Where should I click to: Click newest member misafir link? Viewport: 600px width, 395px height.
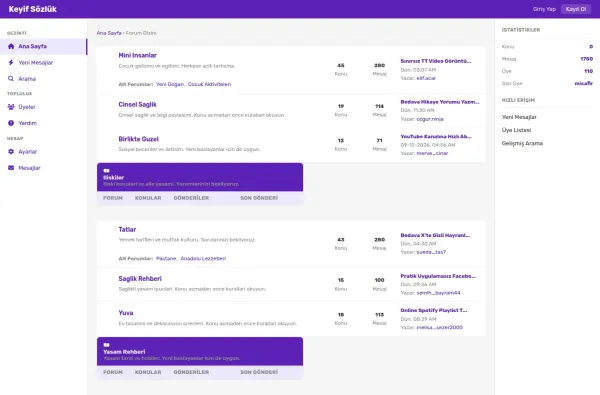click(x=584, y=83)
